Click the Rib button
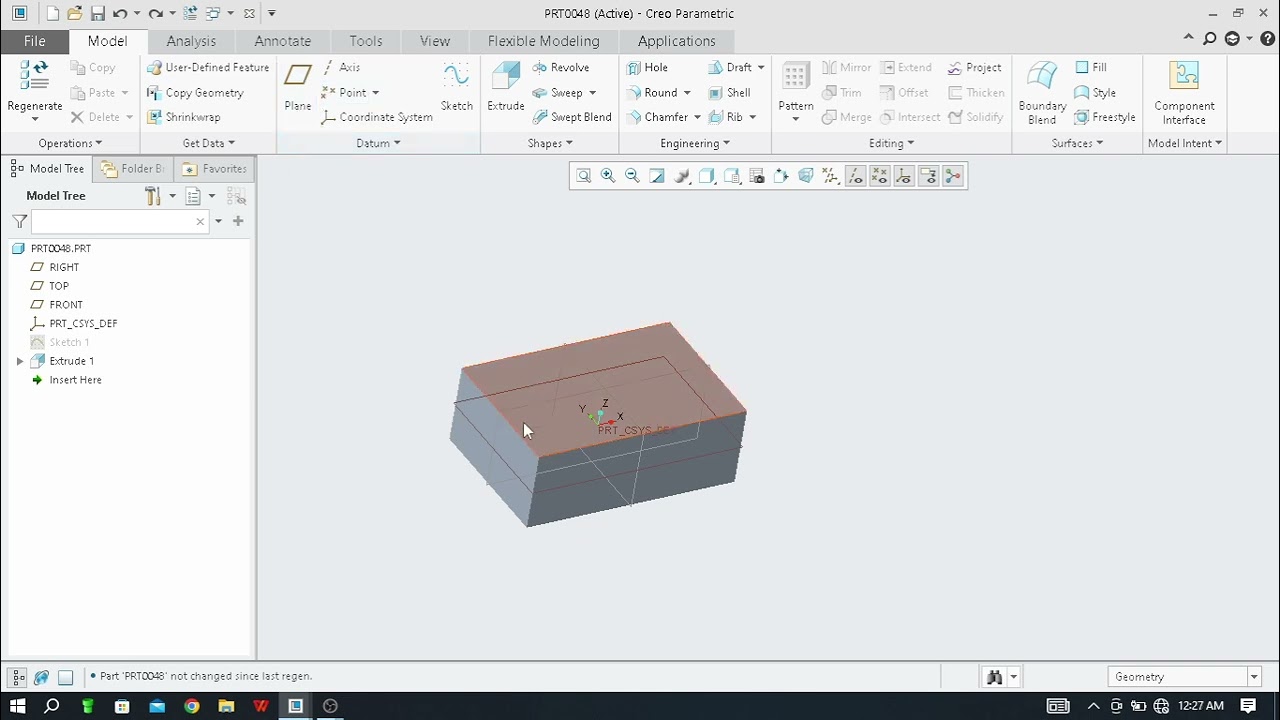The image size is (1280, 720). tap(726, 117)
